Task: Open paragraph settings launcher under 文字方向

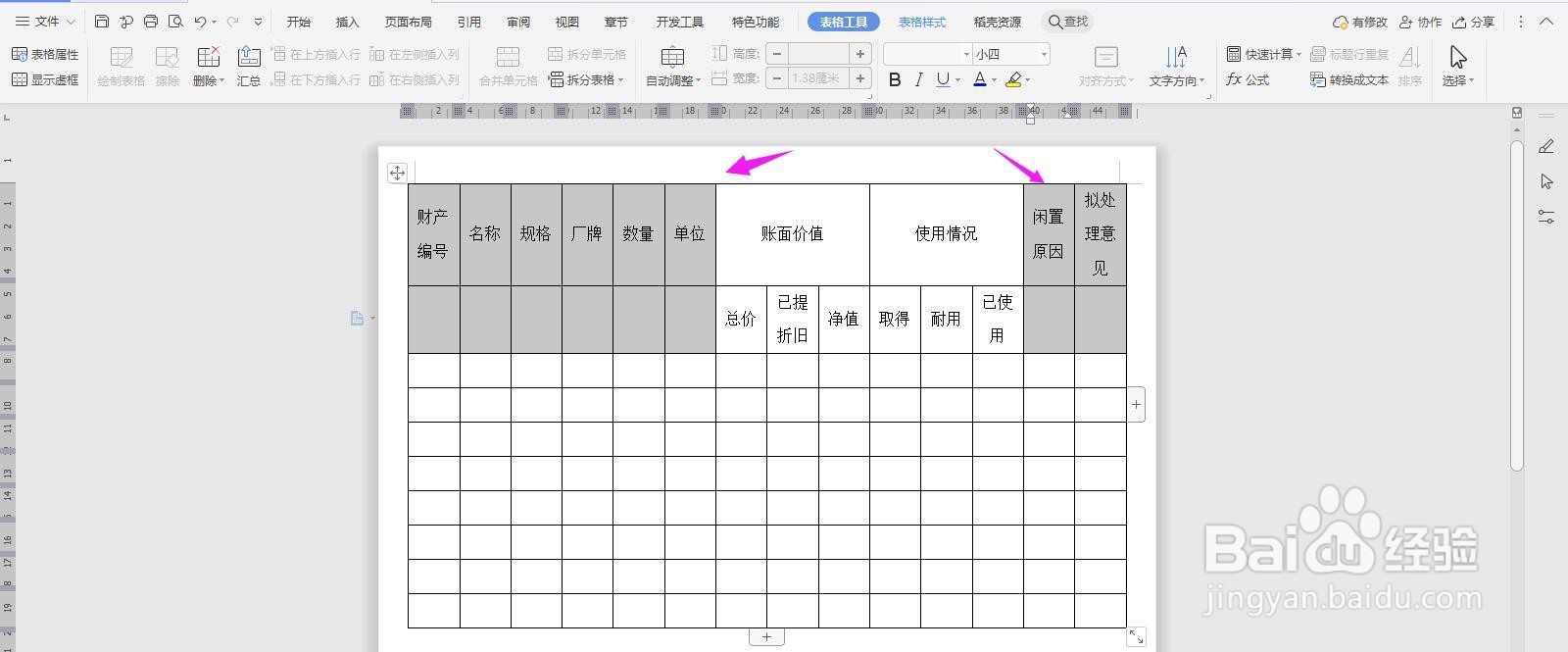Action: pos(1208,96)
